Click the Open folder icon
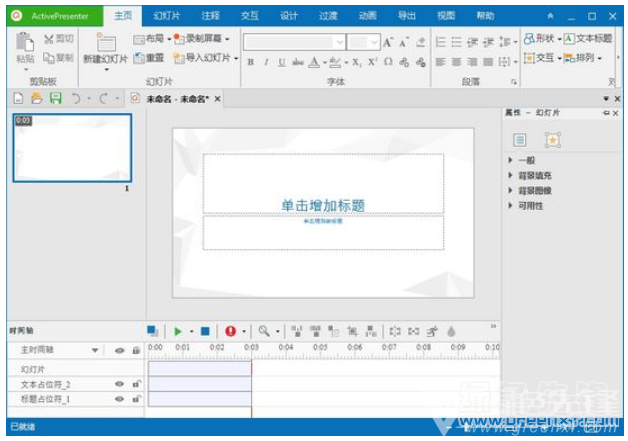This screenshot has width=628, height=441. tap(37, 98)
